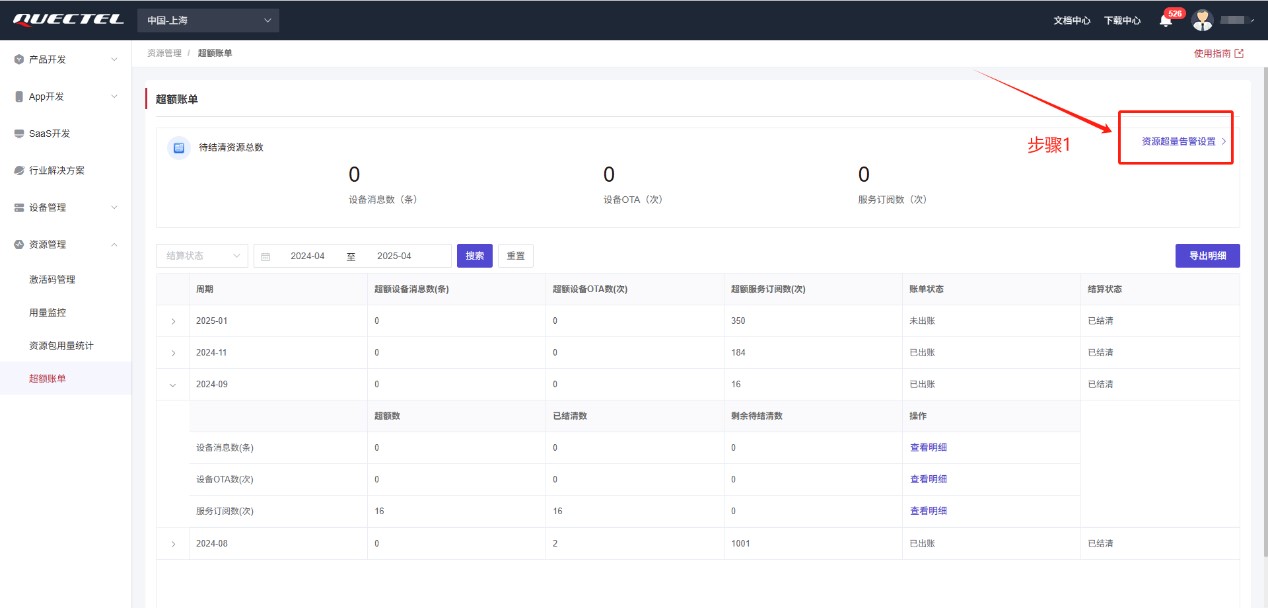The image size is (1268, 608).
Task: Open the 中国-上海 region dropdown
Action: [208, 20]
